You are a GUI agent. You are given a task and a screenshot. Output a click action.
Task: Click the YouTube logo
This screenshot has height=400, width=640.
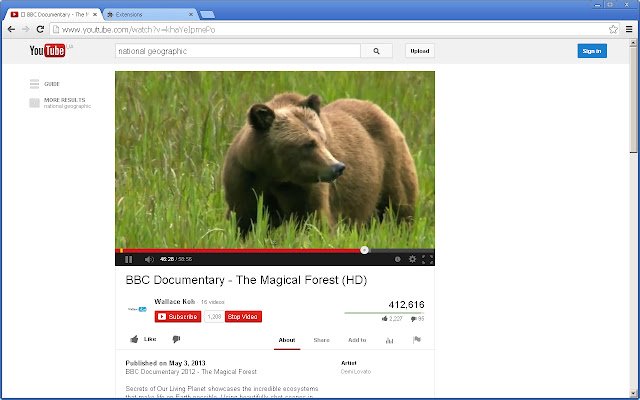tap(47, 51)
